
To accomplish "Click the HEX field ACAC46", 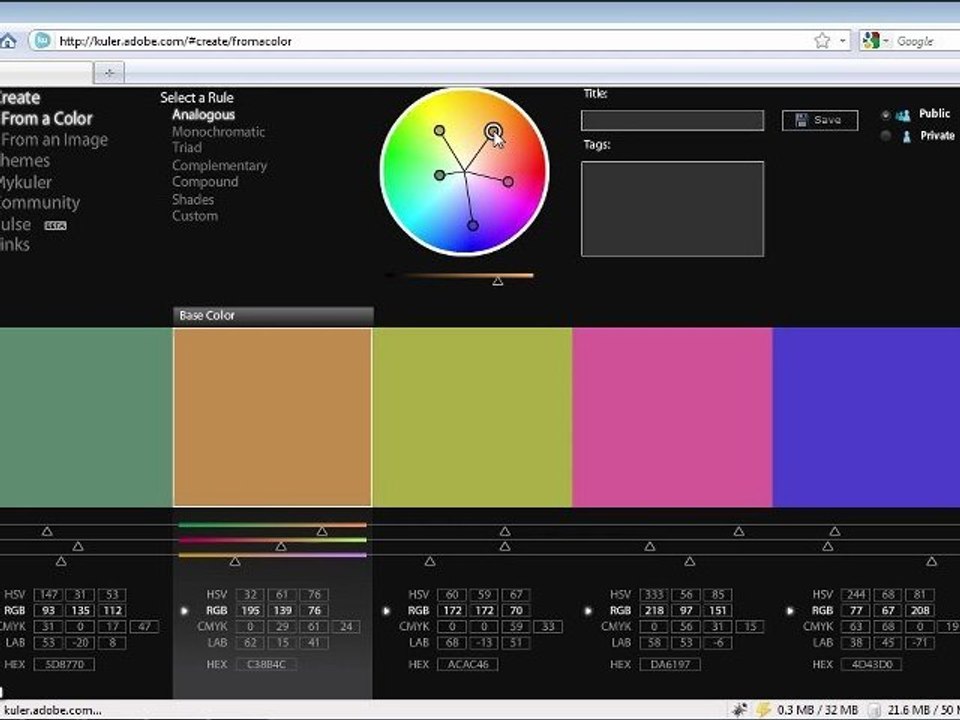I will point(468,664).
